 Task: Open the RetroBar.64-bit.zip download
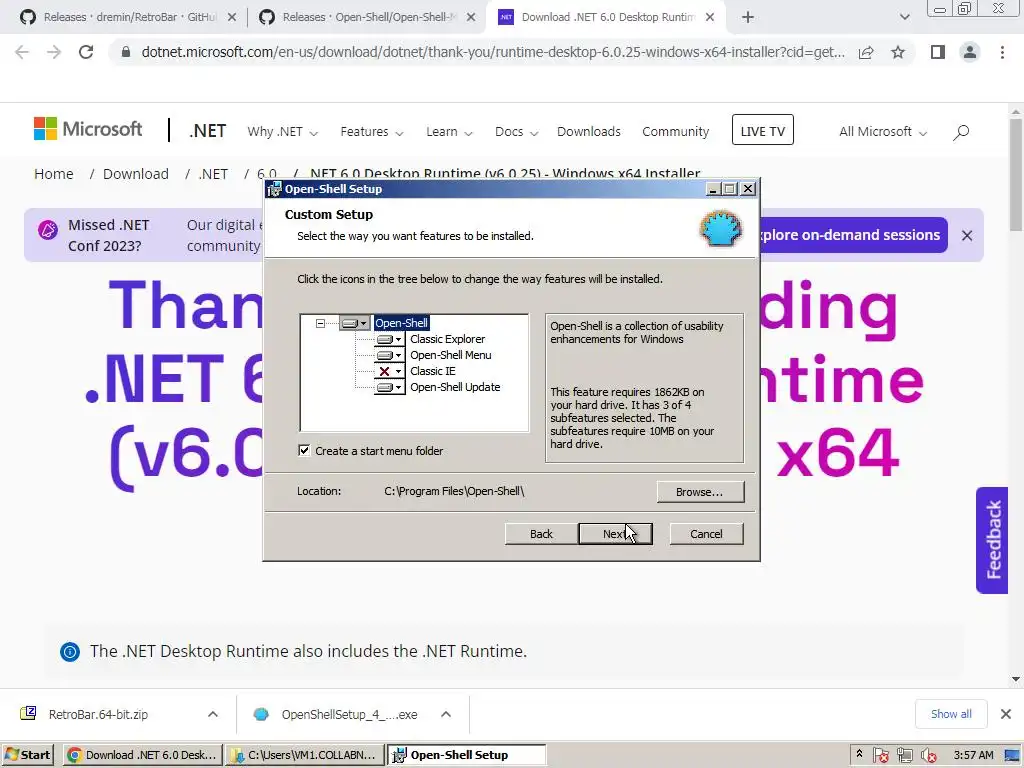click(x=98, y=714)
